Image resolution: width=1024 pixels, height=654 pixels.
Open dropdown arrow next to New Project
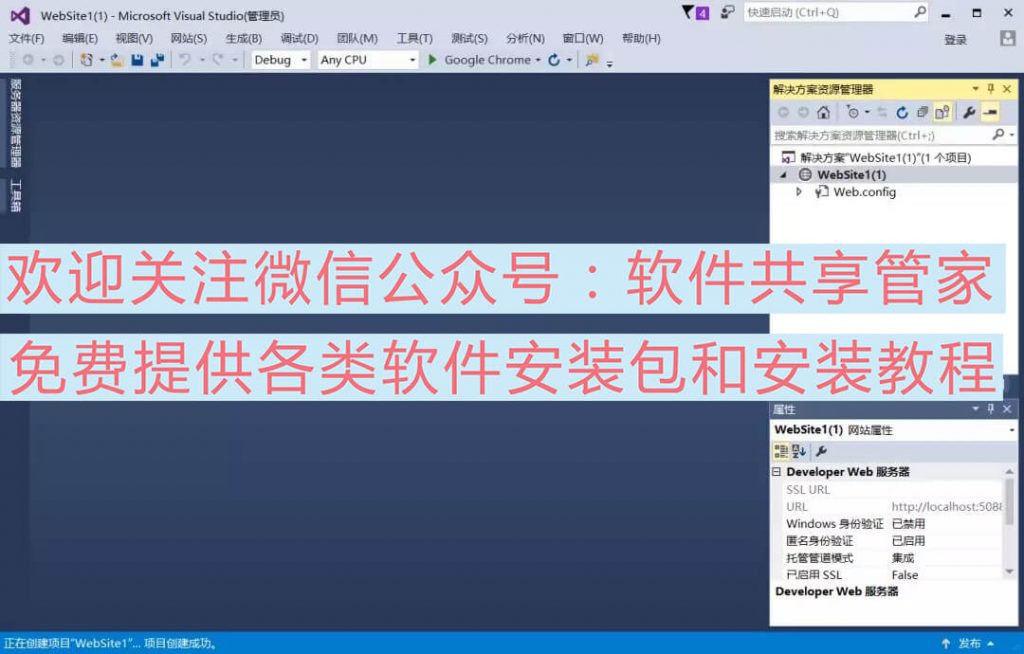[x=102, y=60]
